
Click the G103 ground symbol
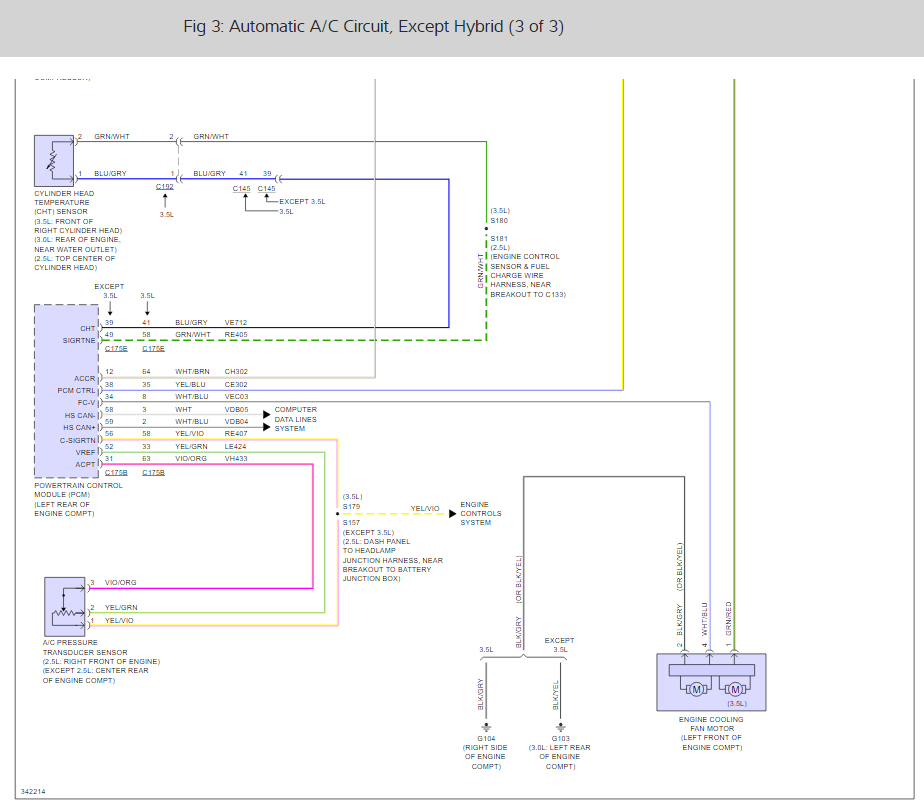(560, 728)
